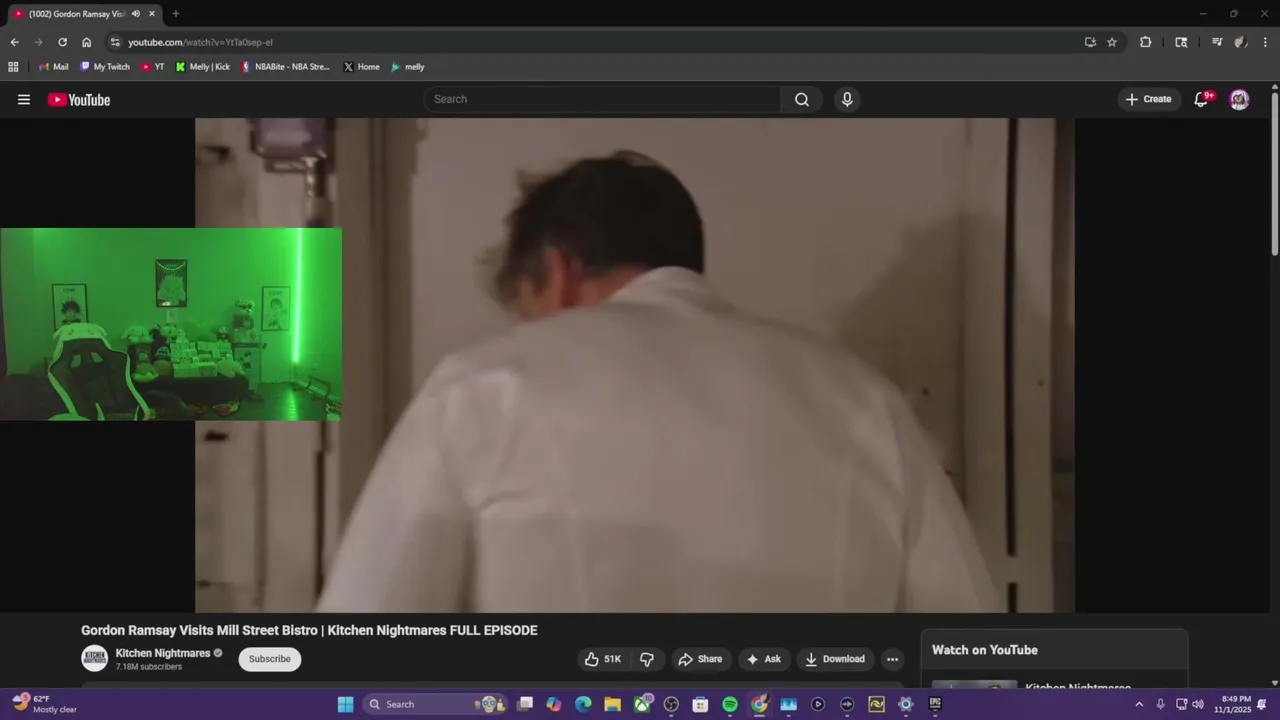This screenshot has width=1280, height=720.
Task: Open the melly bookmark
Action: [407, 67]
